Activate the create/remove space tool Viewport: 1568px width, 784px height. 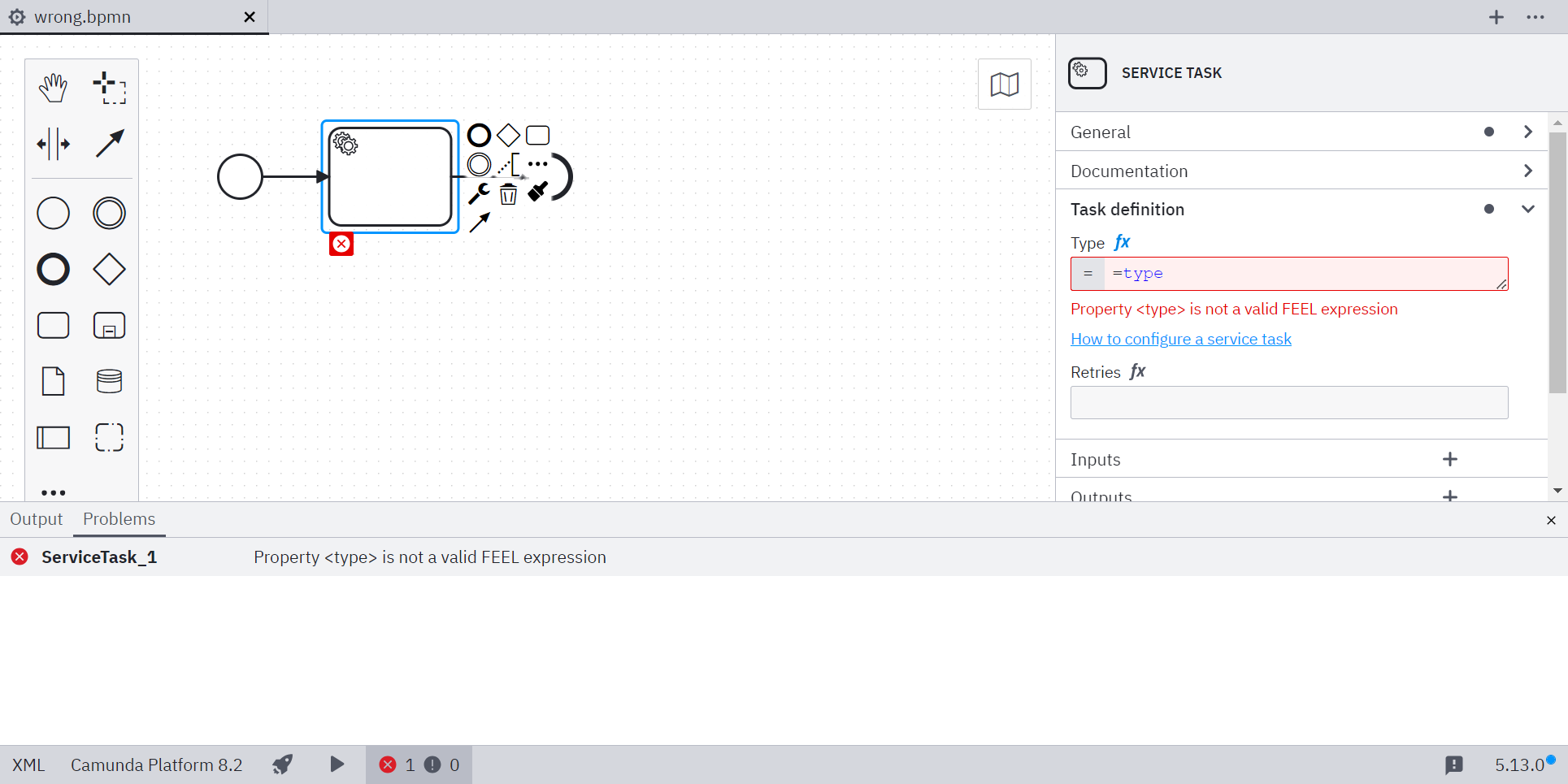tap(54, 144)
